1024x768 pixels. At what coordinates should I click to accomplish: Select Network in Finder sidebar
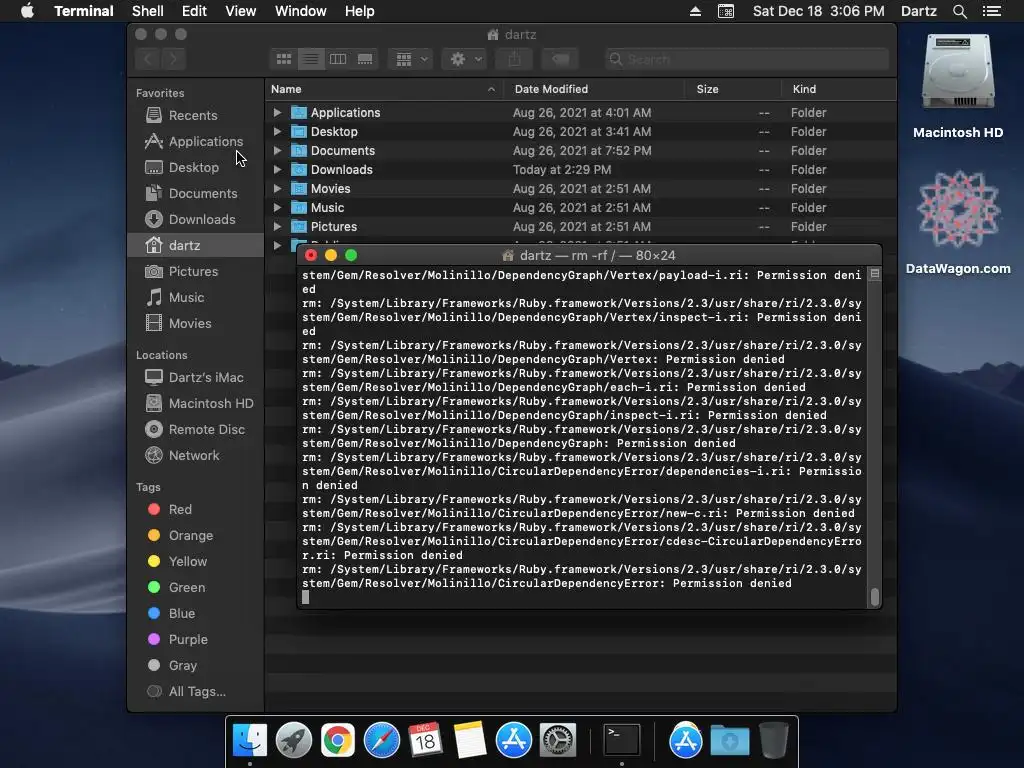(195, 455)
